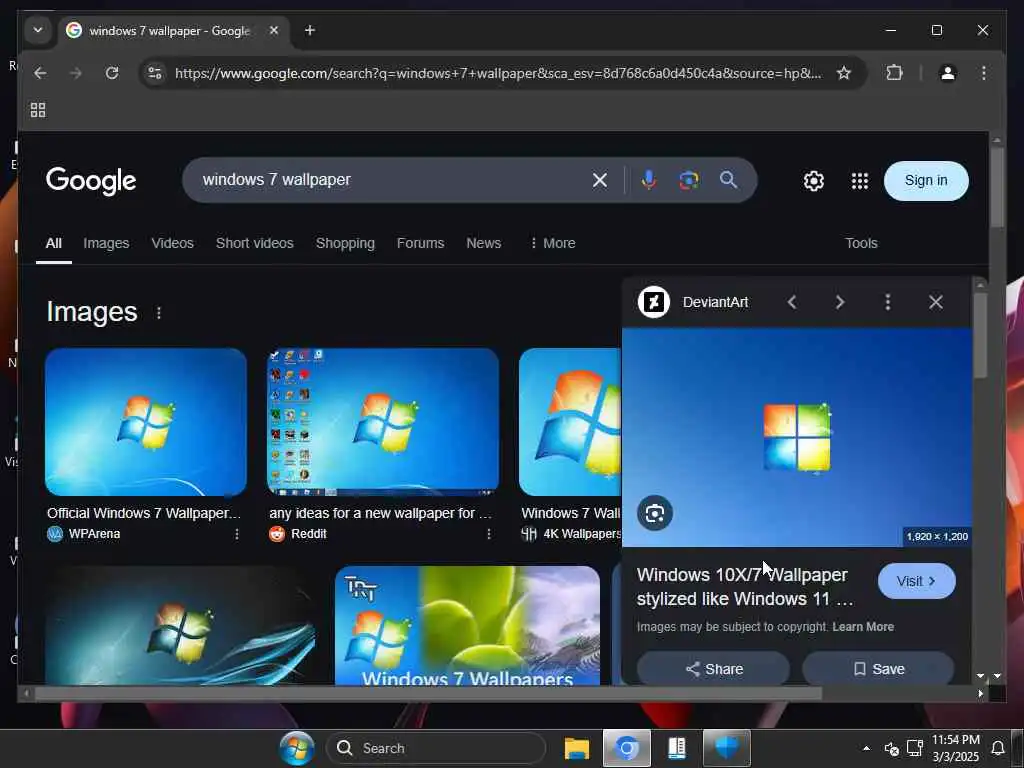
Task: Open the WPArena Windows 7 wallpaper thumbnail
Action: (146, 422)
